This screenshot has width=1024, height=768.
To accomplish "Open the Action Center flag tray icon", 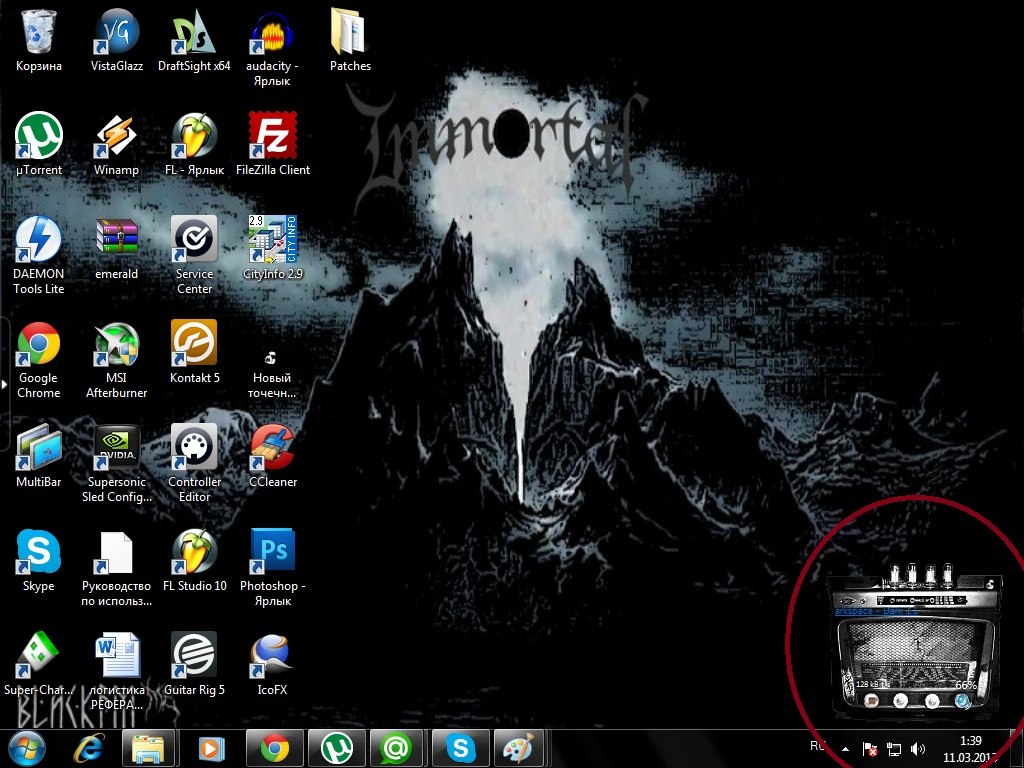I will click(869, 749).
